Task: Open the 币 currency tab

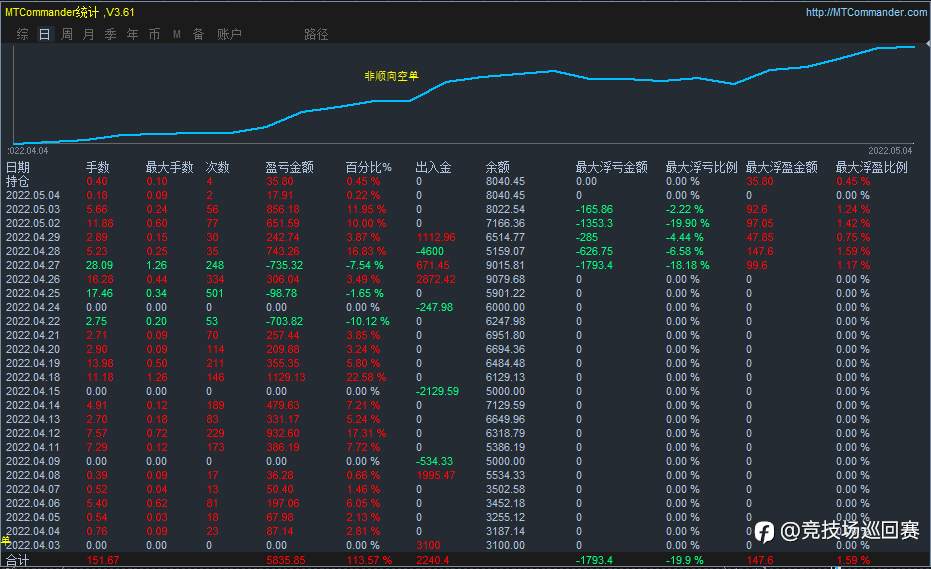Action: 154,34
